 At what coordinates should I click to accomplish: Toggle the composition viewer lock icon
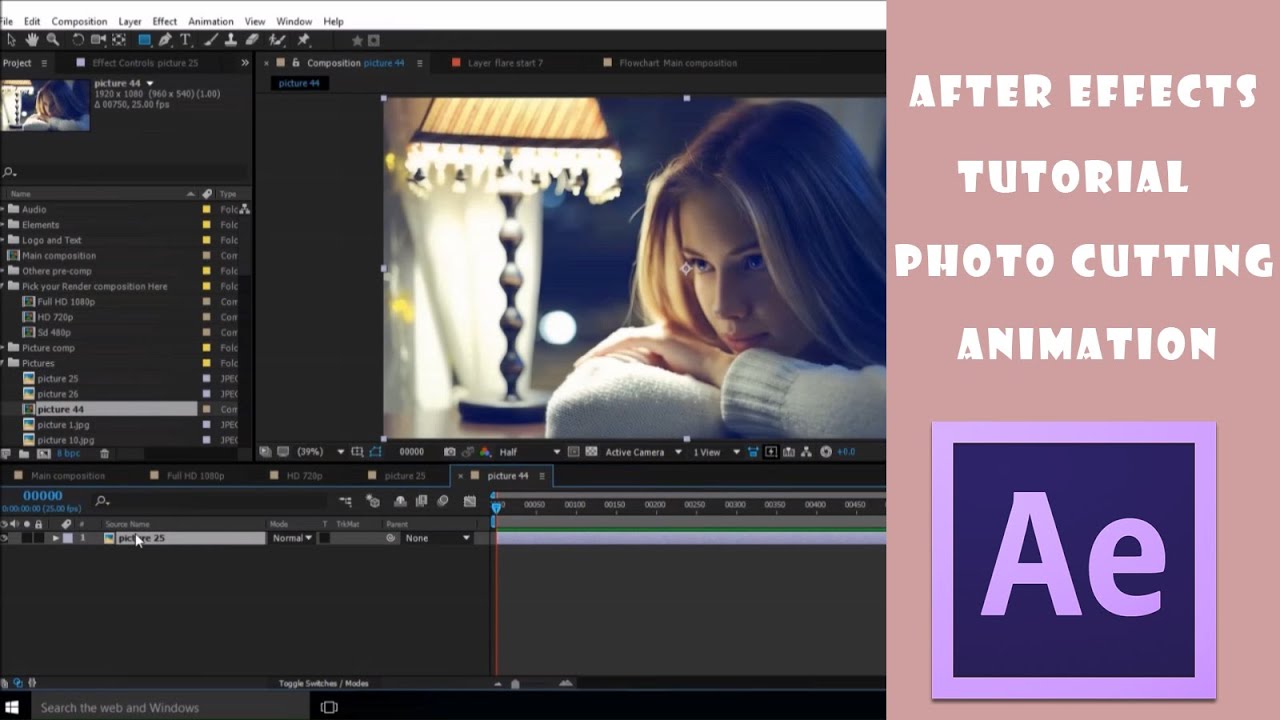pos(296,63)
